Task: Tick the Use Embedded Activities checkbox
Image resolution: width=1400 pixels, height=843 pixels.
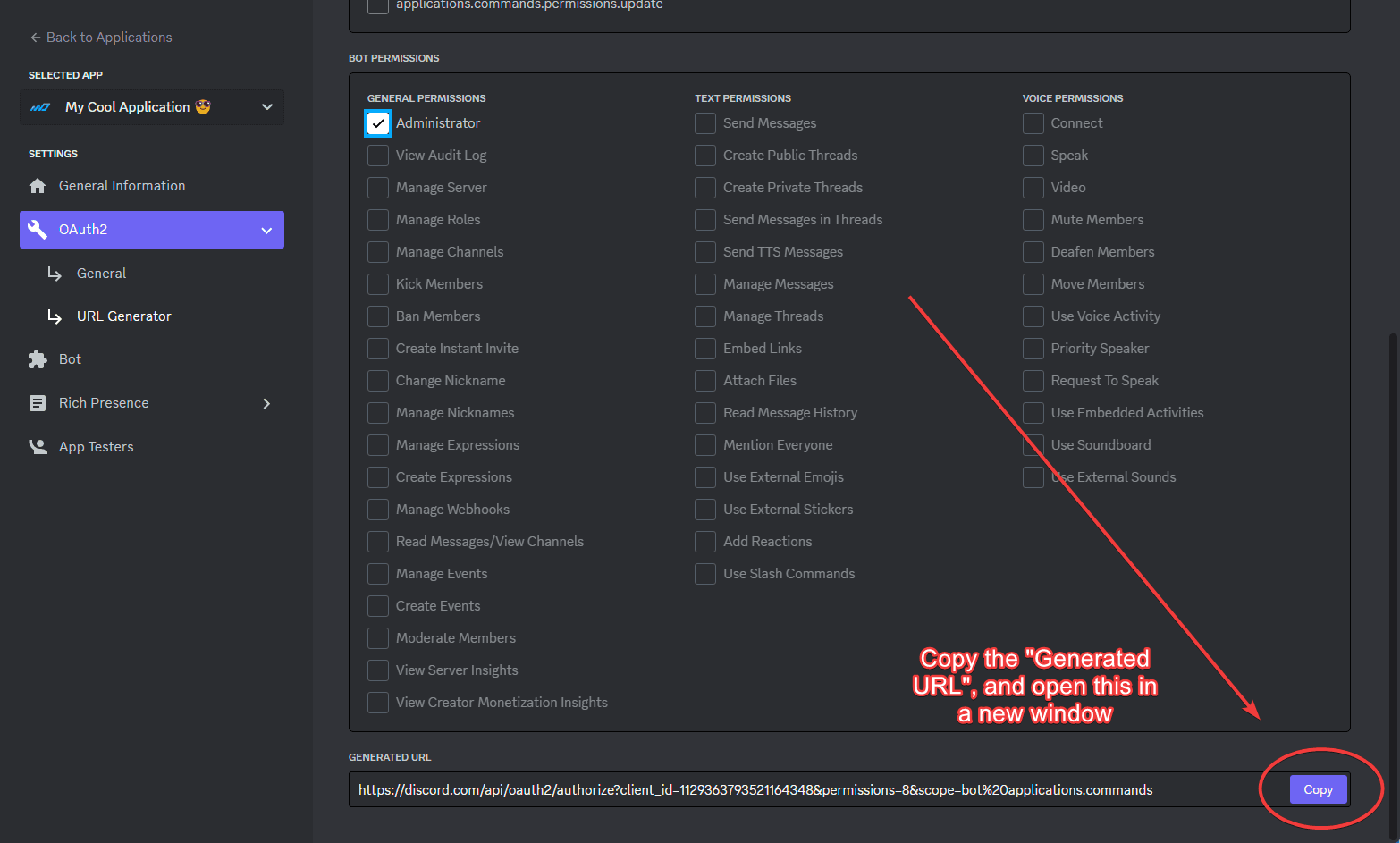Action: coord(1033,413)
